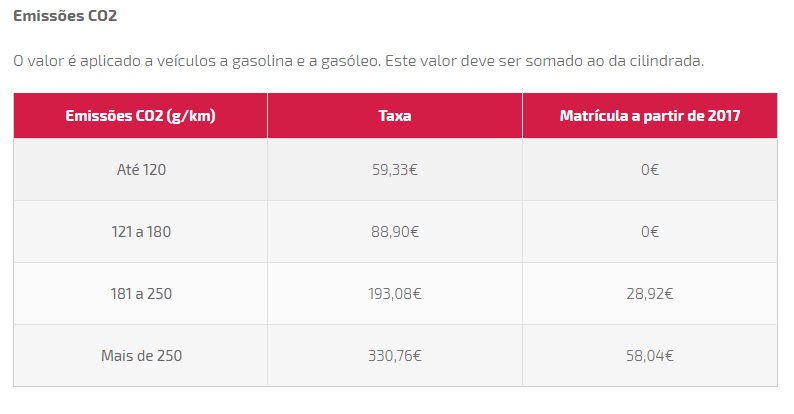Image resolution: width=794 pixels, height=414 pixels.
Task: Select the "121 a 180" emissions cell
Action: click(x=140, y=231)
